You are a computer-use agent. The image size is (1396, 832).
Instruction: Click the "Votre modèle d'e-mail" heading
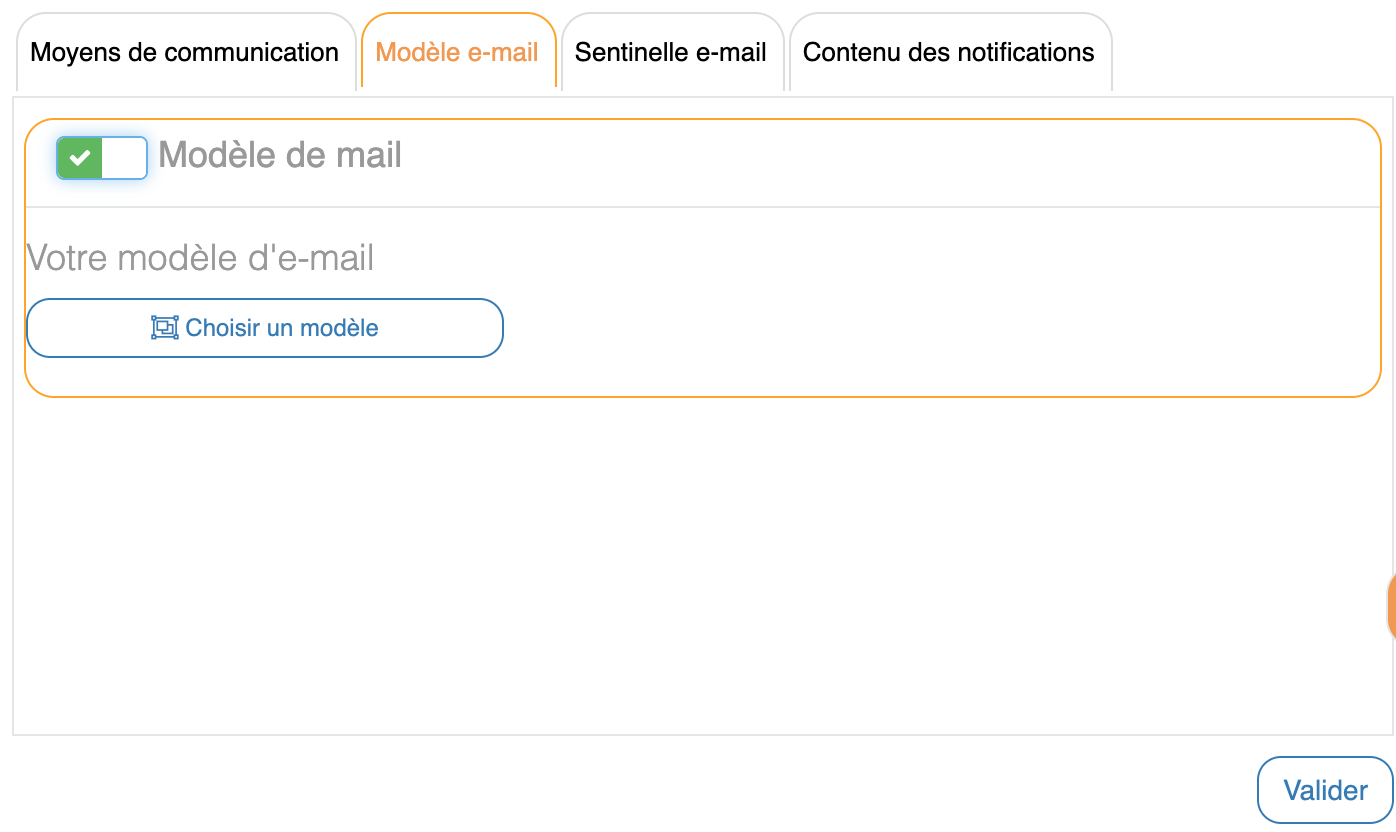pos(201,258)
